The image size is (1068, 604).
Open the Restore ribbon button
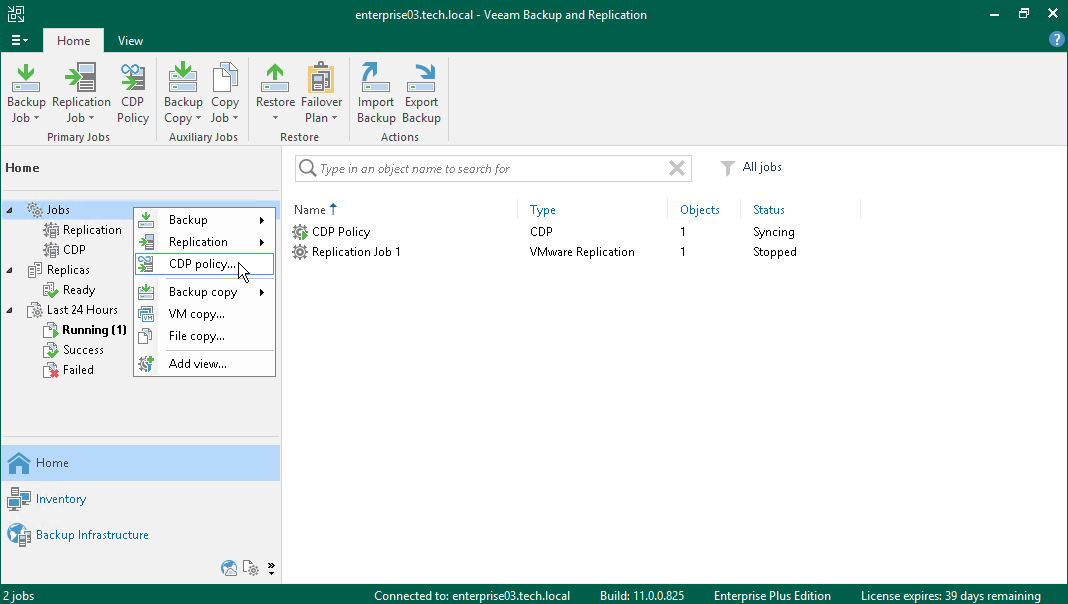tap(275, 93)
